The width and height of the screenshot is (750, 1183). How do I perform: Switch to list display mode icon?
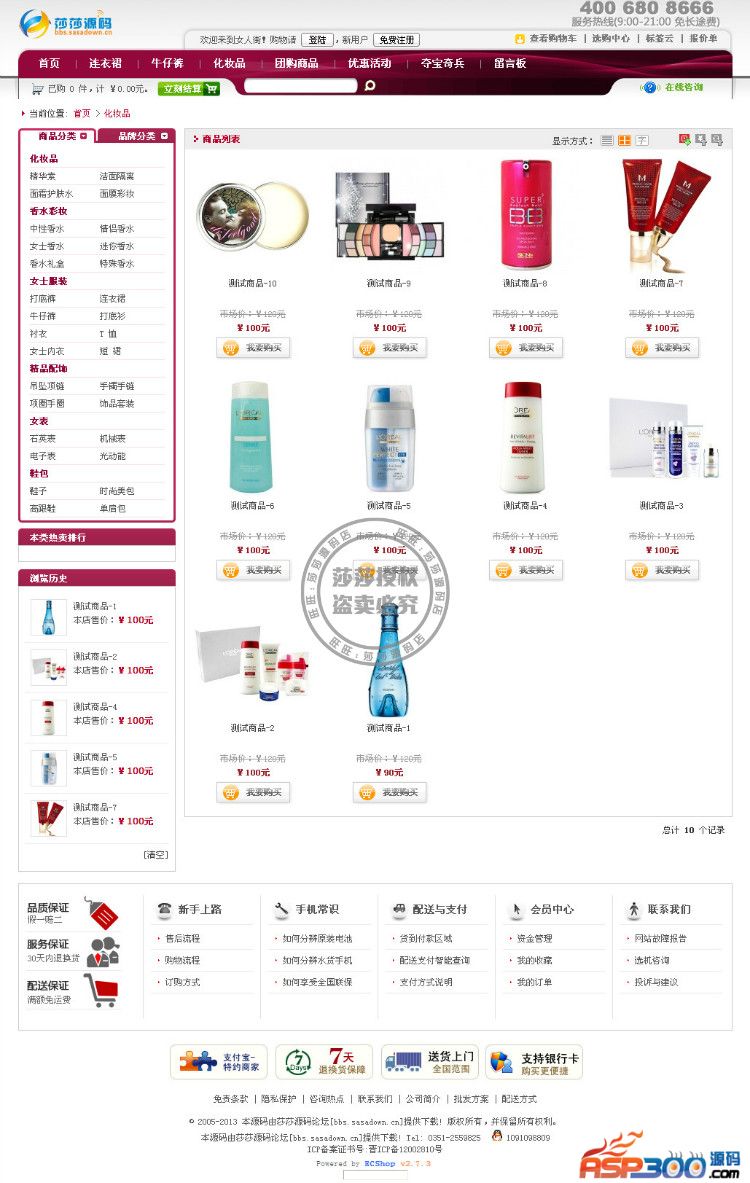pos(607,140)
